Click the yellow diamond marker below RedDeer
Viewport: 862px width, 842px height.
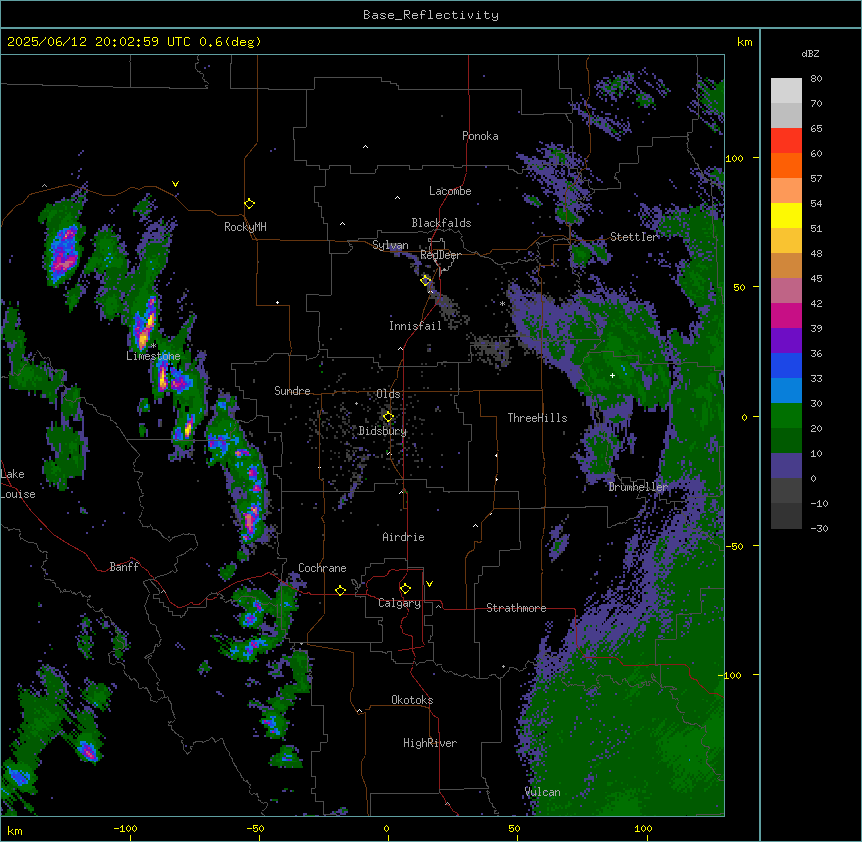(x=426, y=280)
